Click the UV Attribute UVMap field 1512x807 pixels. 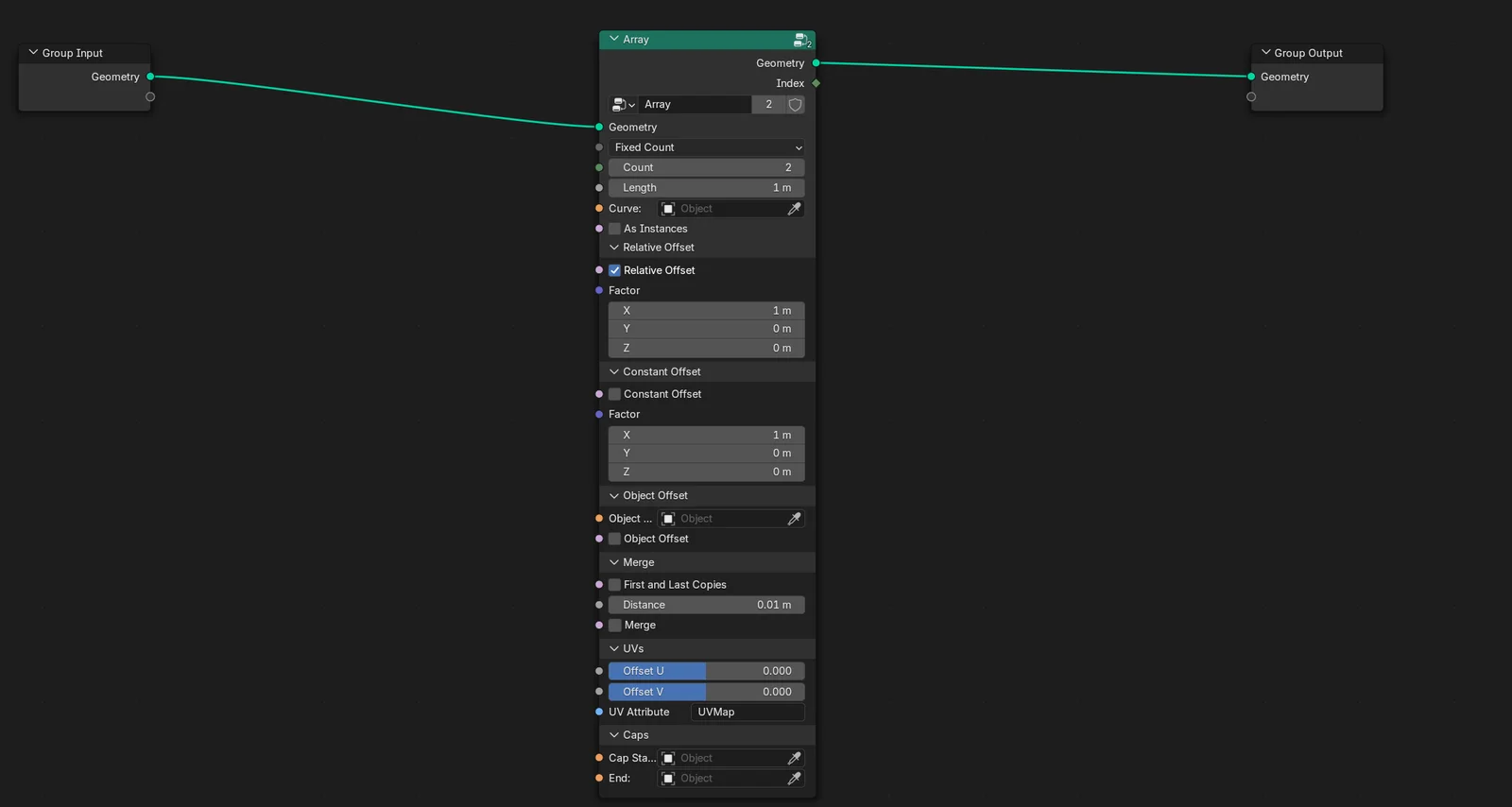[747, 713]
